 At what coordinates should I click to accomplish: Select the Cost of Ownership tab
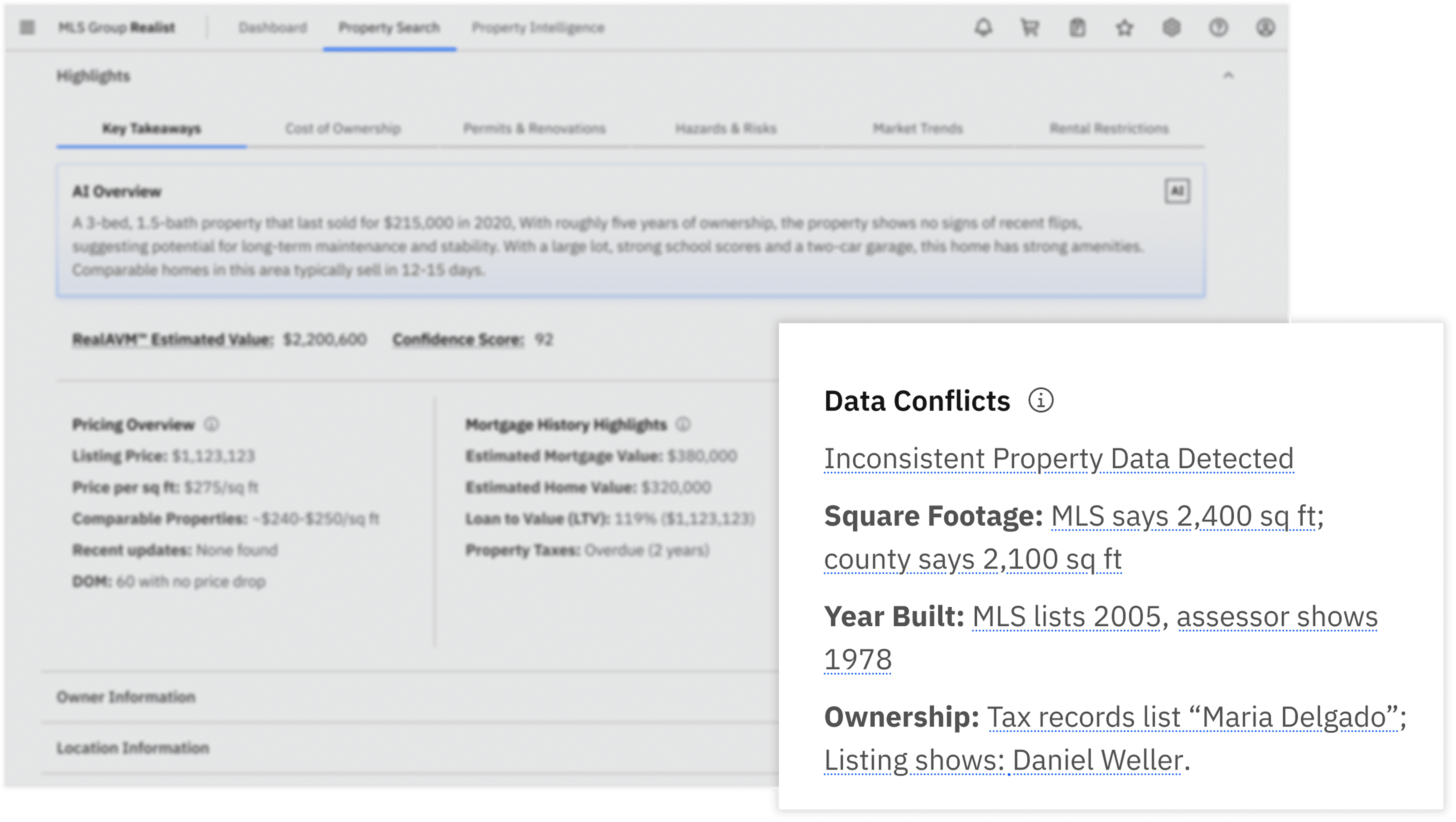tap(342, 128)
